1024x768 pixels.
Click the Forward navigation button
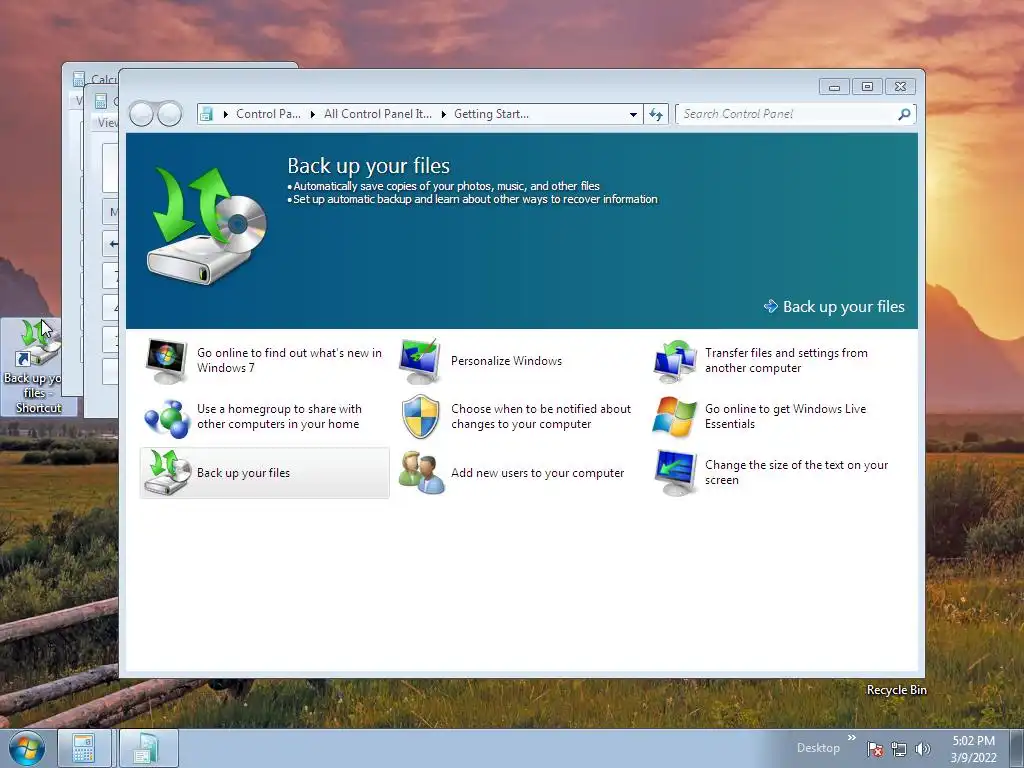tap(170, 114)
